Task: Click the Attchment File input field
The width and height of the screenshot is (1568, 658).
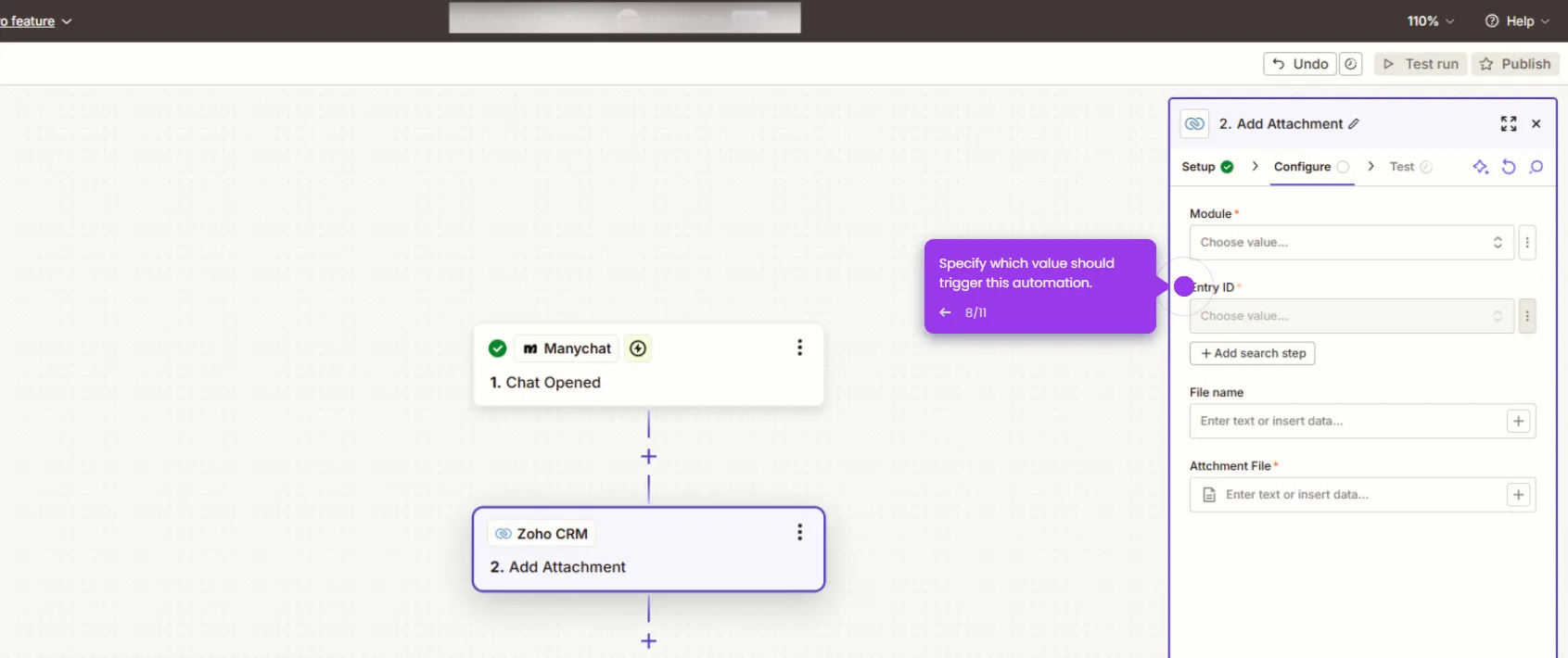Action: (x=1363, y=495)
